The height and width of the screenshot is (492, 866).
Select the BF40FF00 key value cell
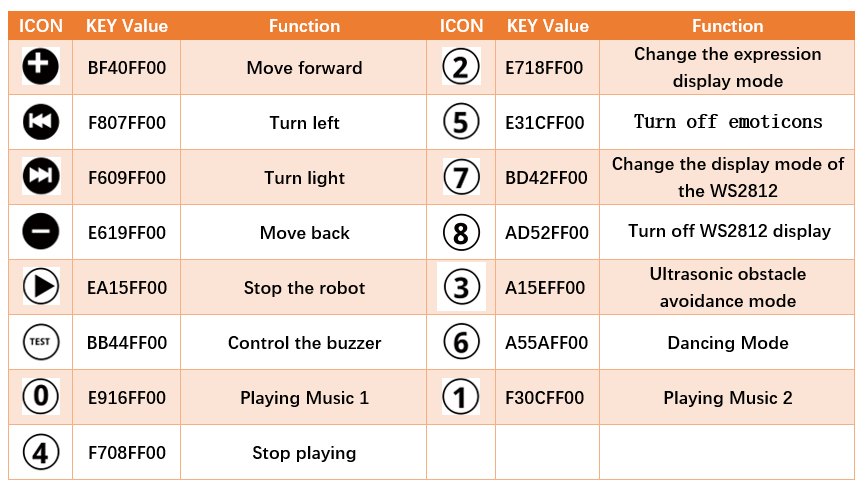coord(126,68)
